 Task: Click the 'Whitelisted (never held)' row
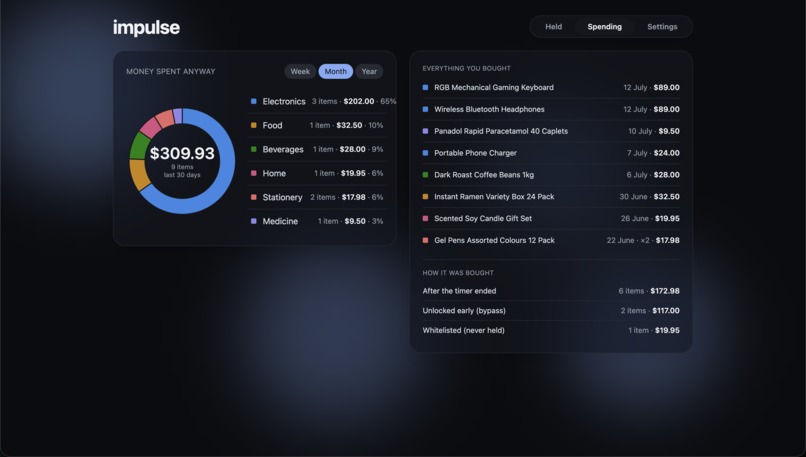tap(551, 331)
